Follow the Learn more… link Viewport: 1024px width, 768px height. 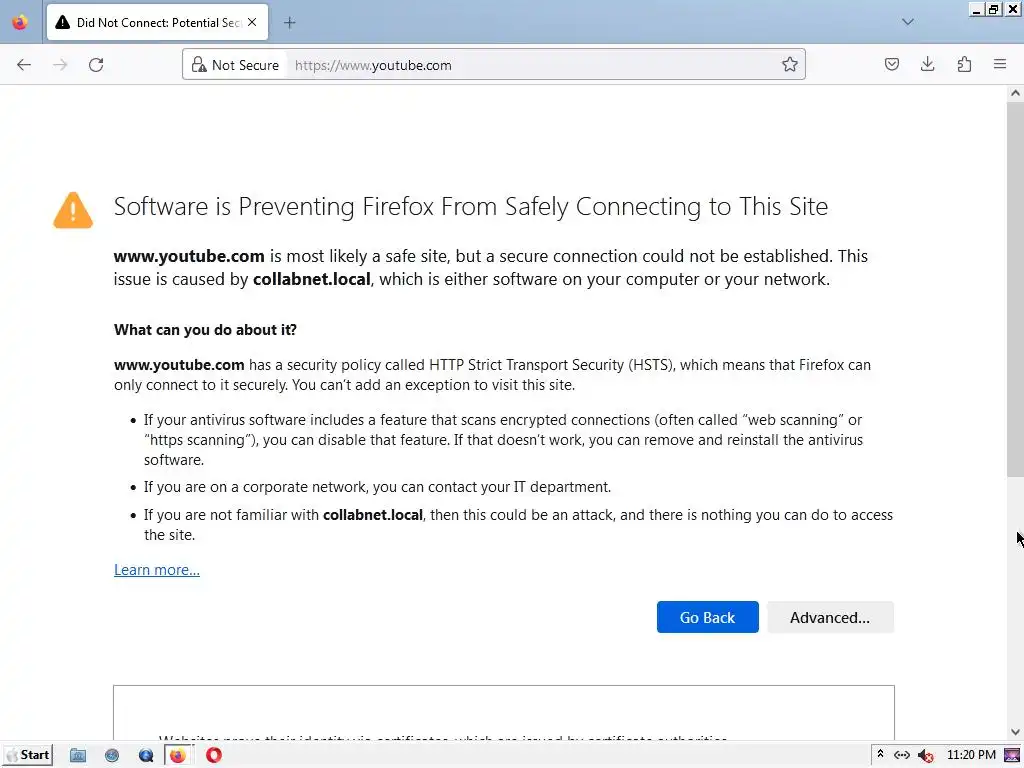pos(157,570)
